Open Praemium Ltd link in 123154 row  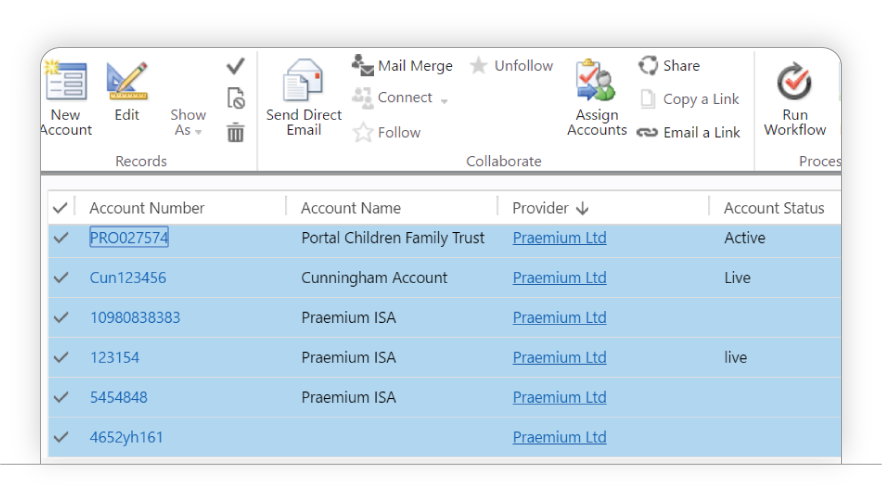pos(559,358)
